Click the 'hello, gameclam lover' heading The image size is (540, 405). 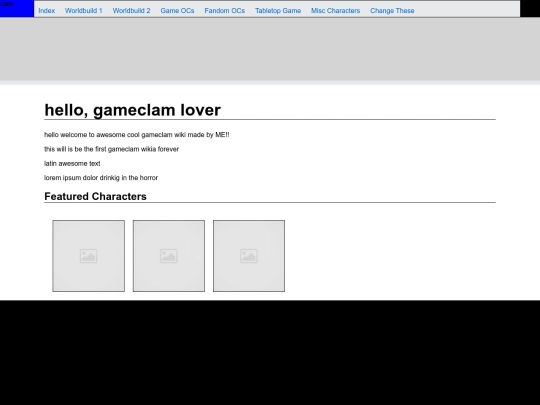133,110
